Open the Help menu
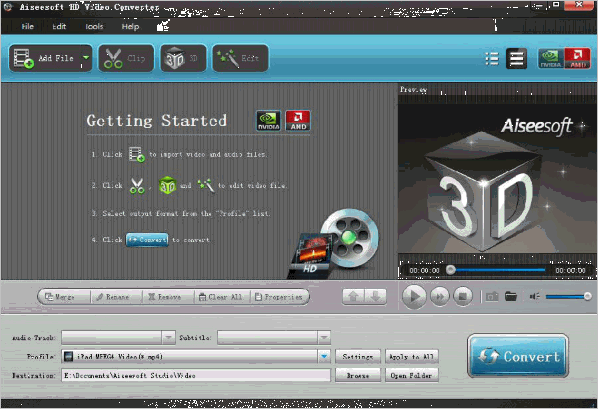The image size is (598, 409). click(x=130, y=27)
